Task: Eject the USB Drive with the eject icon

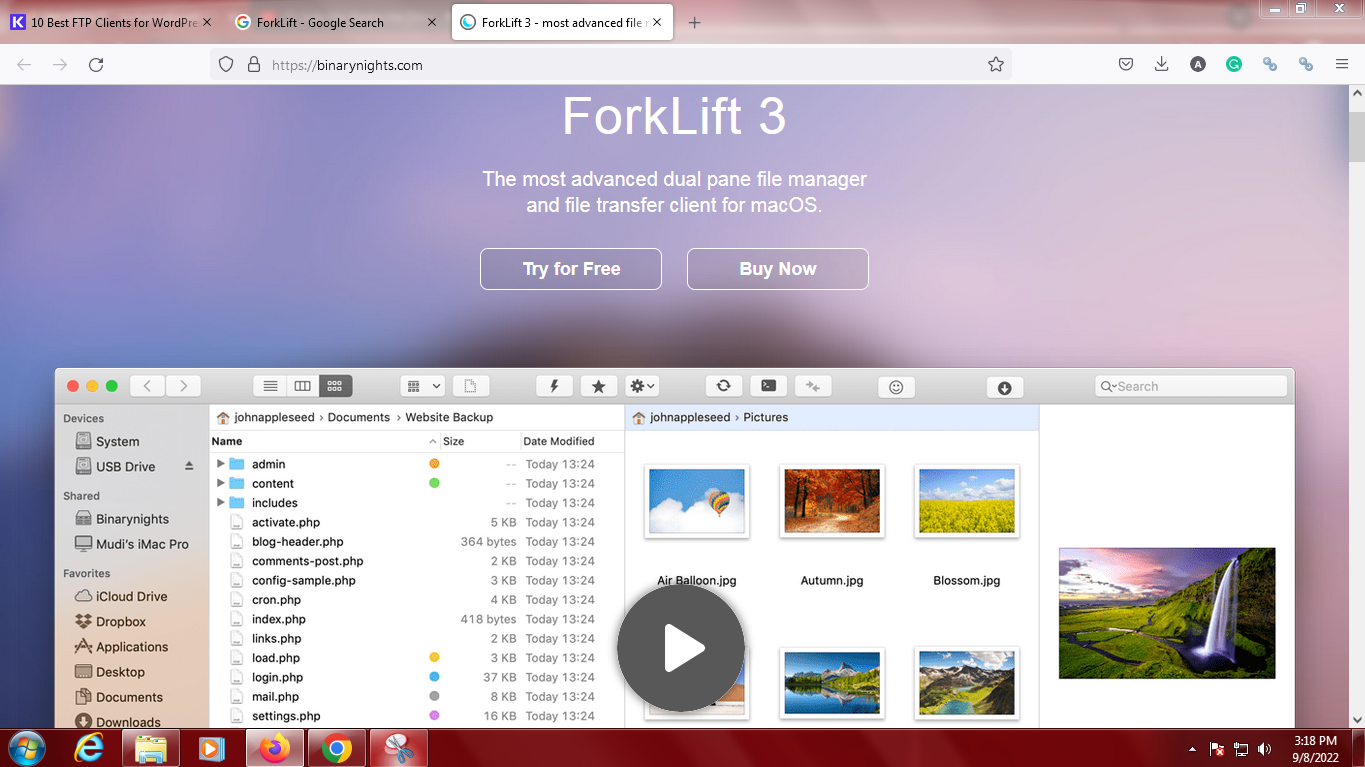Action: click(x=189, y=466)
